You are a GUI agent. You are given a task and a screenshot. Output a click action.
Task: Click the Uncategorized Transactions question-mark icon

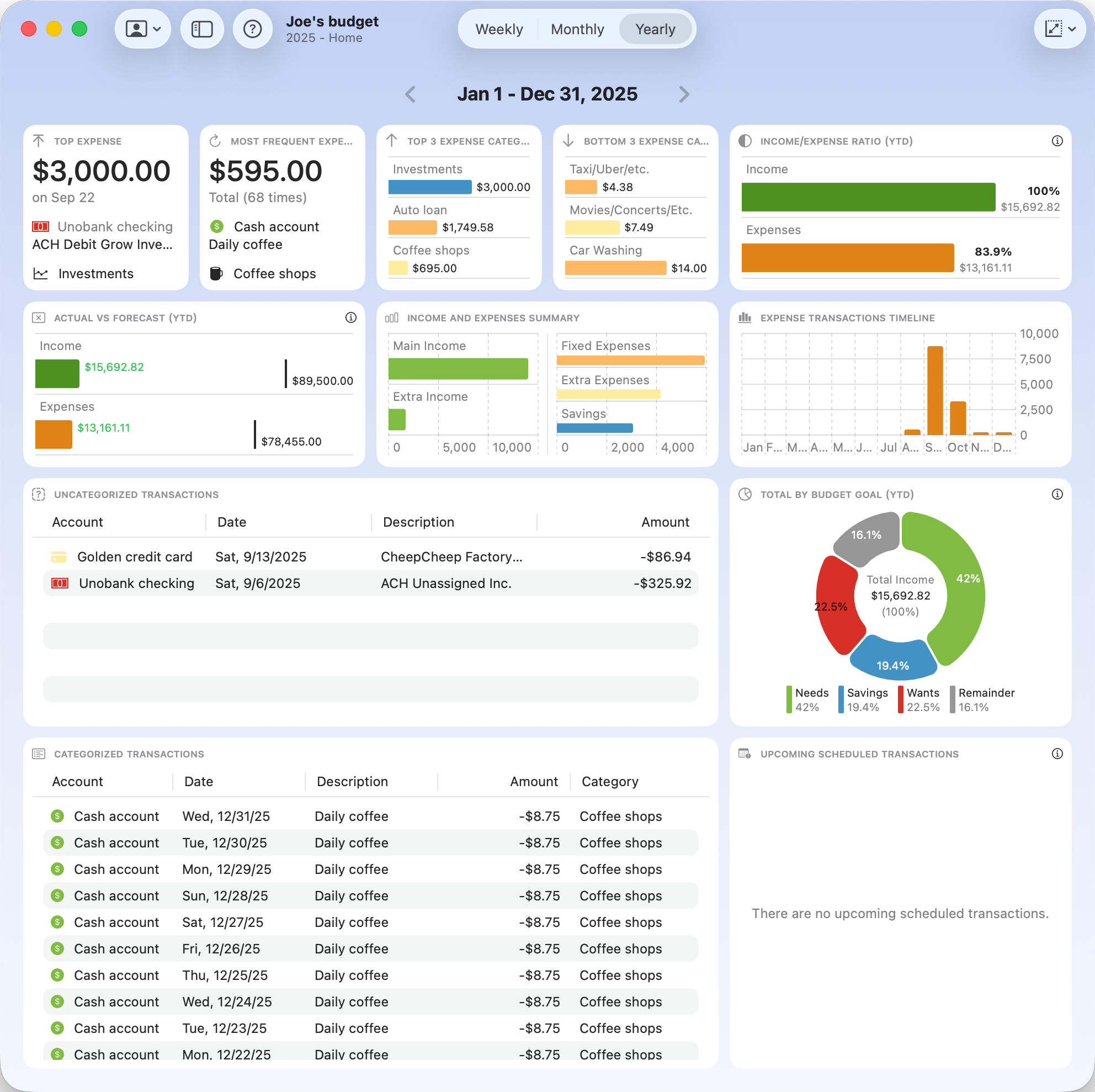(x=38, y=494)
